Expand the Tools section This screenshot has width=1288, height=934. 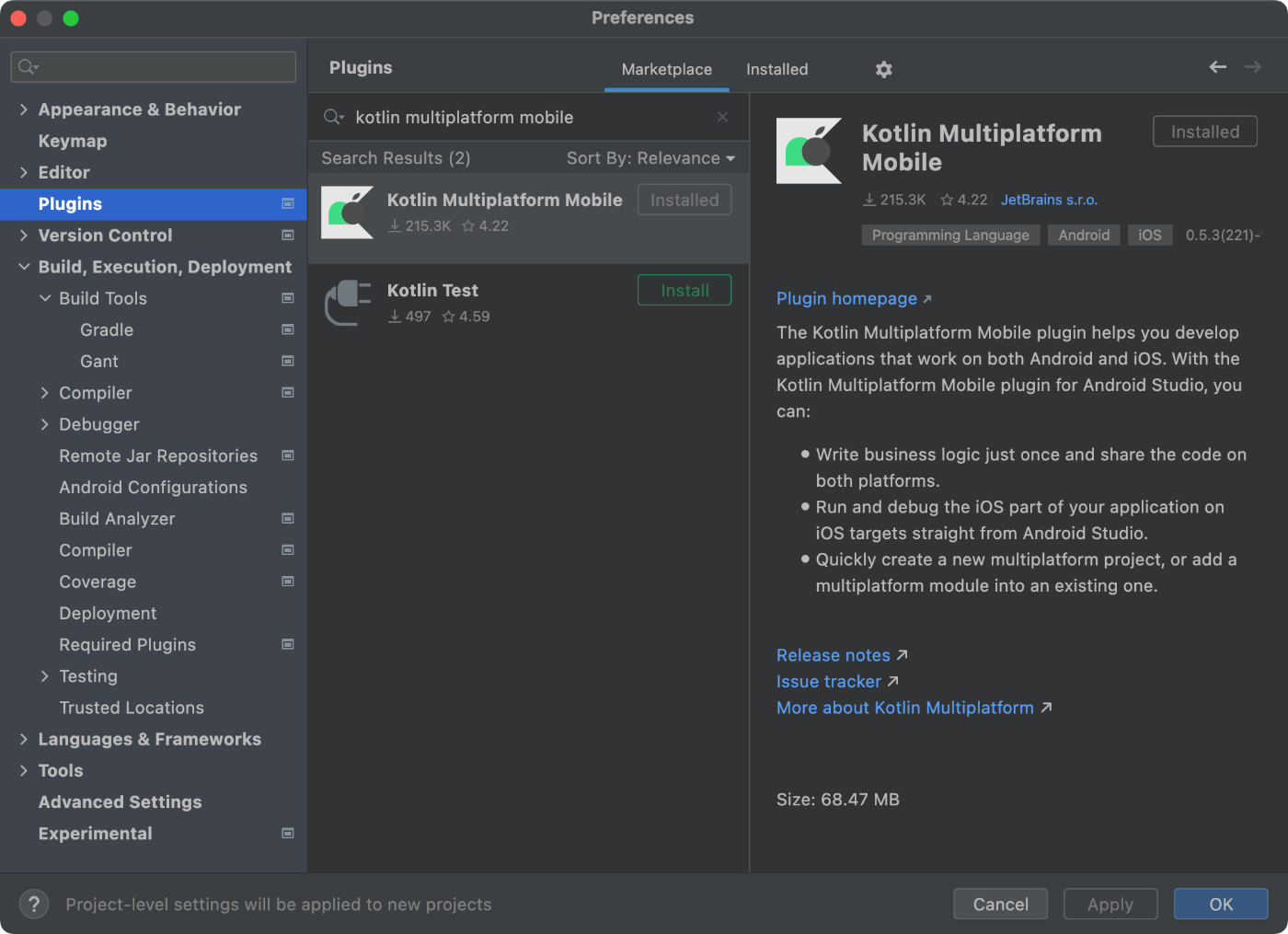[24, 770]
